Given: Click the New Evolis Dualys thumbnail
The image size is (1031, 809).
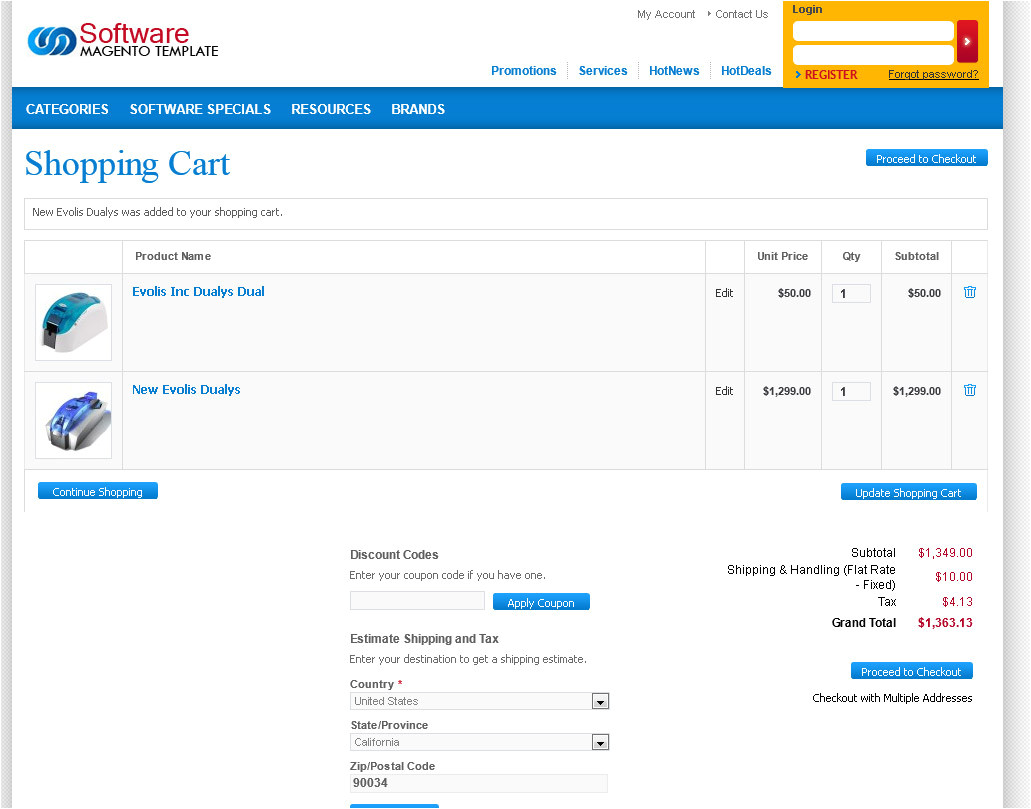Looking at the screenshot, I should (74, 420).
